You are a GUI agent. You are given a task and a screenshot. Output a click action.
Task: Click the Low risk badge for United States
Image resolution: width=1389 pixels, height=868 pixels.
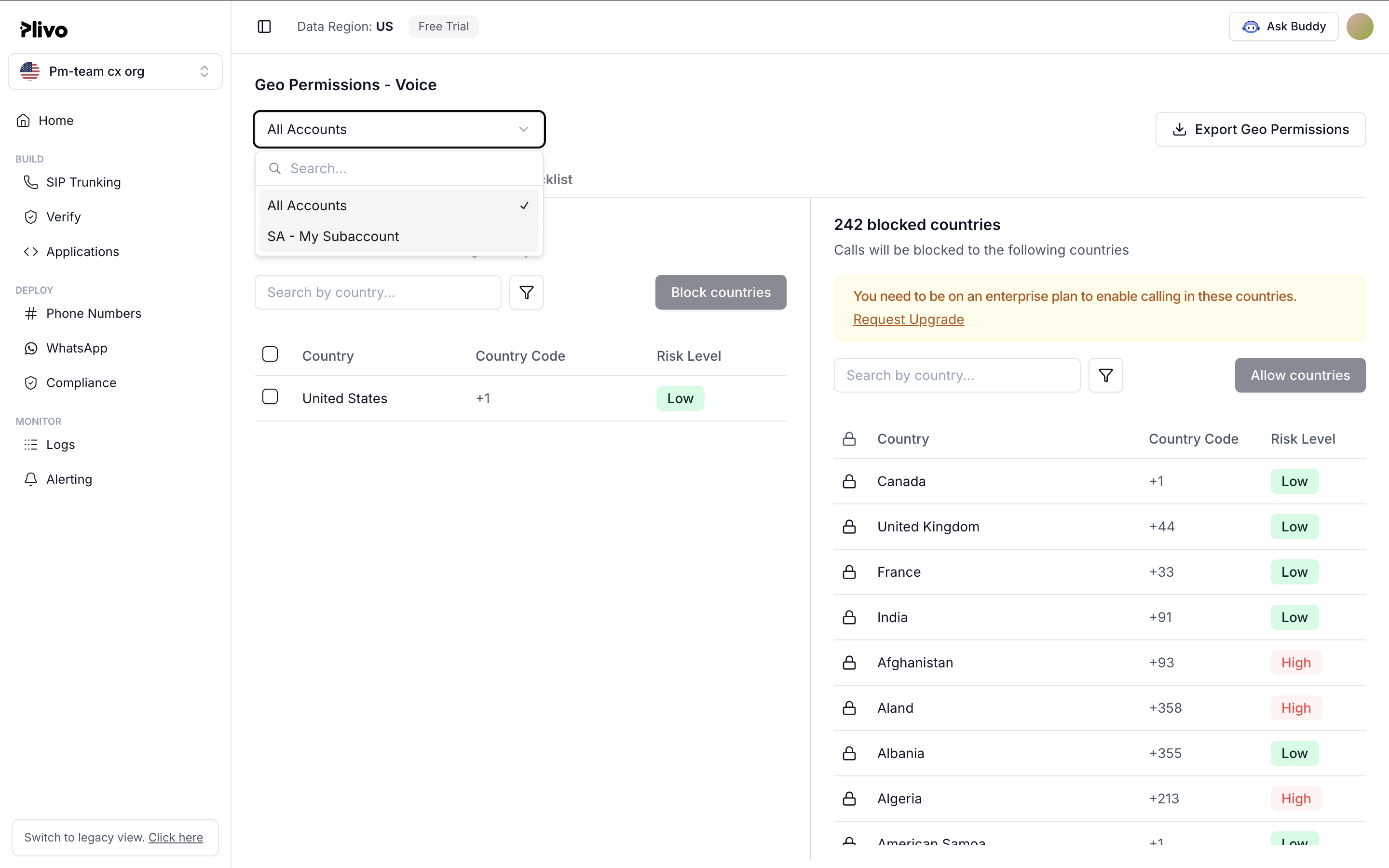click(x=680, y=398)
